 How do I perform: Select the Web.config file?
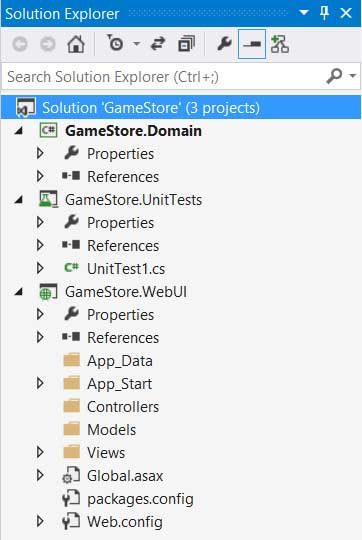pos(125,522)
